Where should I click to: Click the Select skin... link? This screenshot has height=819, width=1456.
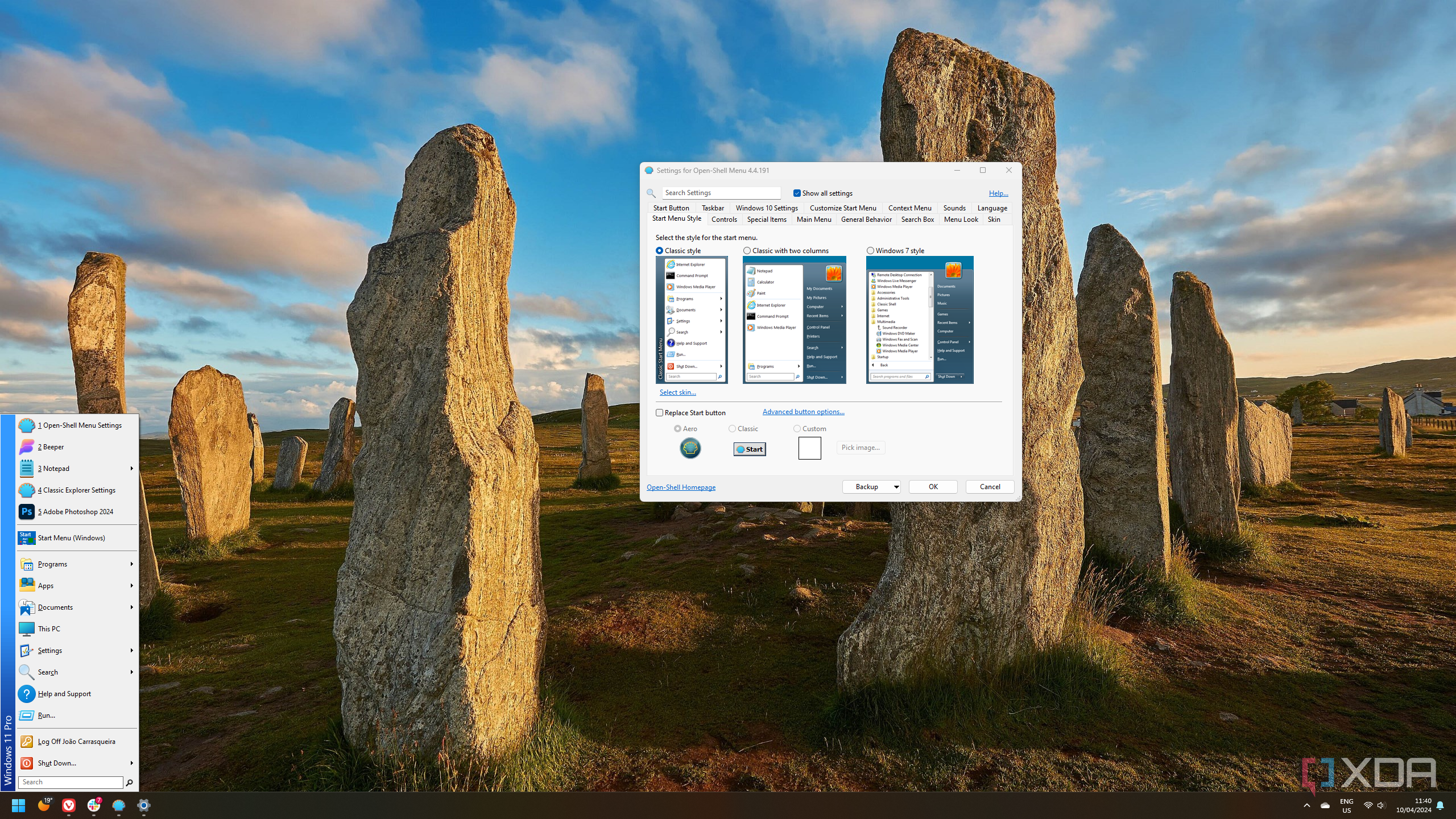[677, 392]
